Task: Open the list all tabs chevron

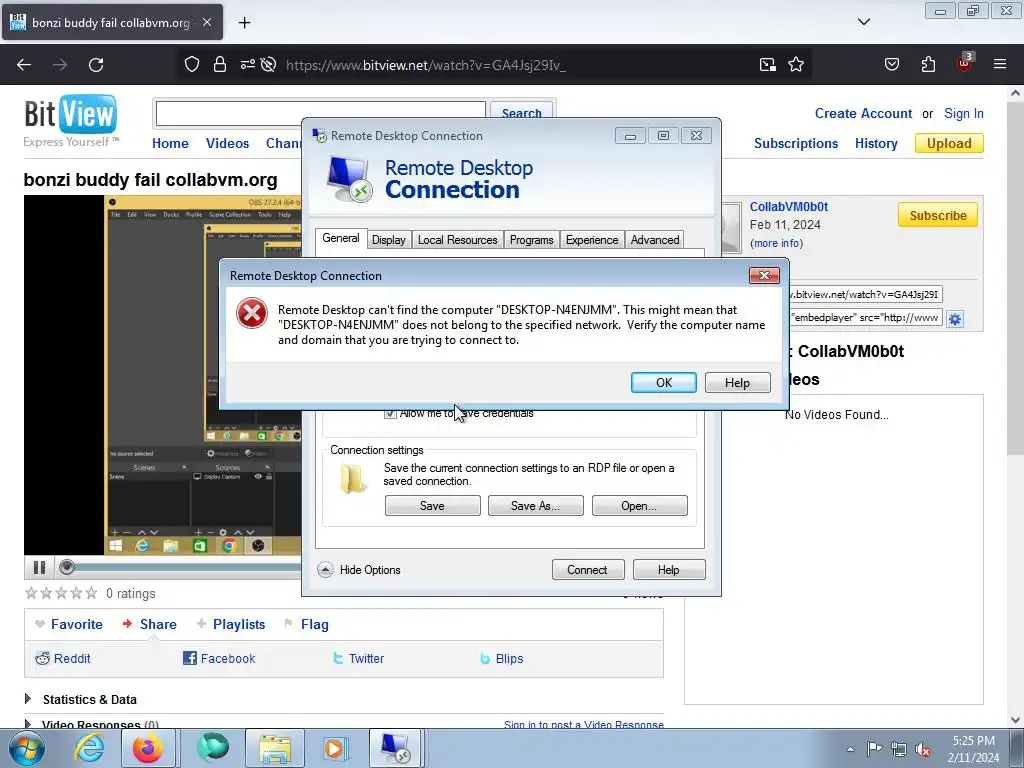Action: click(x=863, y=22)
